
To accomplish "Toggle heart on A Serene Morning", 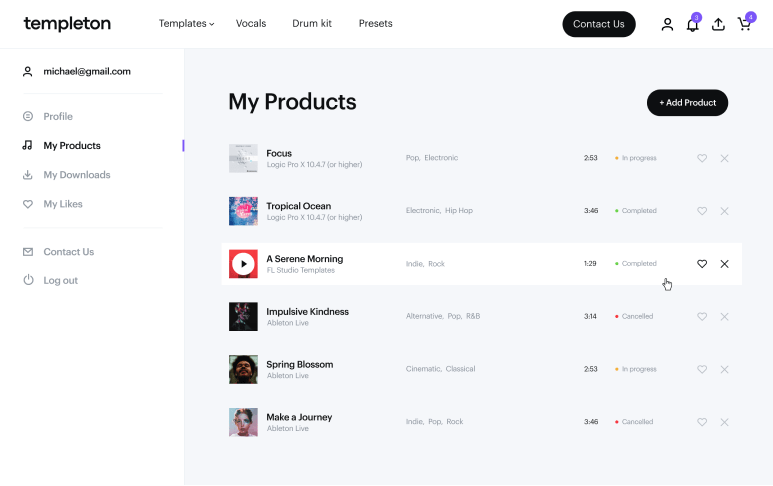I will pyautogui.click(x=702, y=264).
